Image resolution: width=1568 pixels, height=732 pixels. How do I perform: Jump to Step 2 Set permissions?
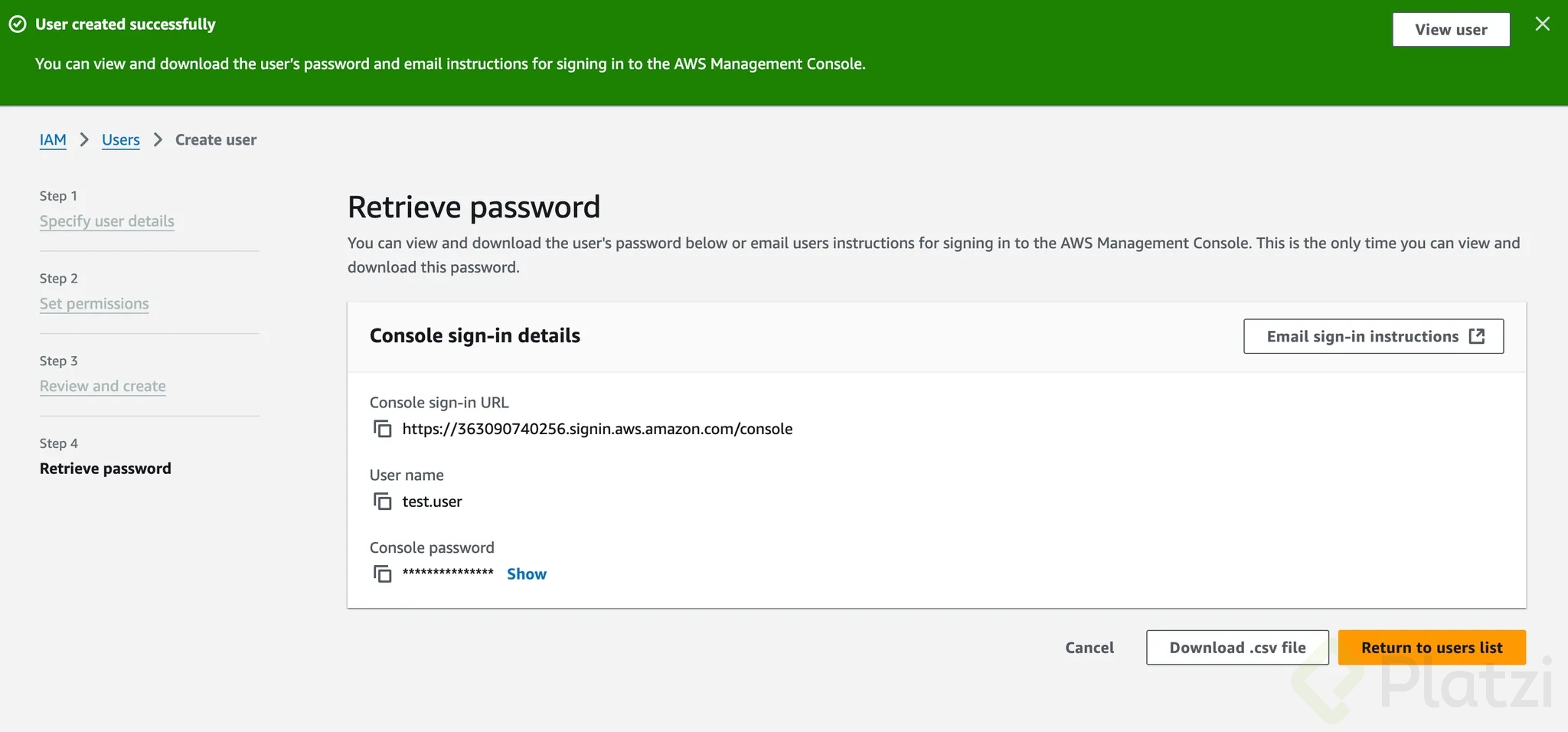click(x=94, y=304)
